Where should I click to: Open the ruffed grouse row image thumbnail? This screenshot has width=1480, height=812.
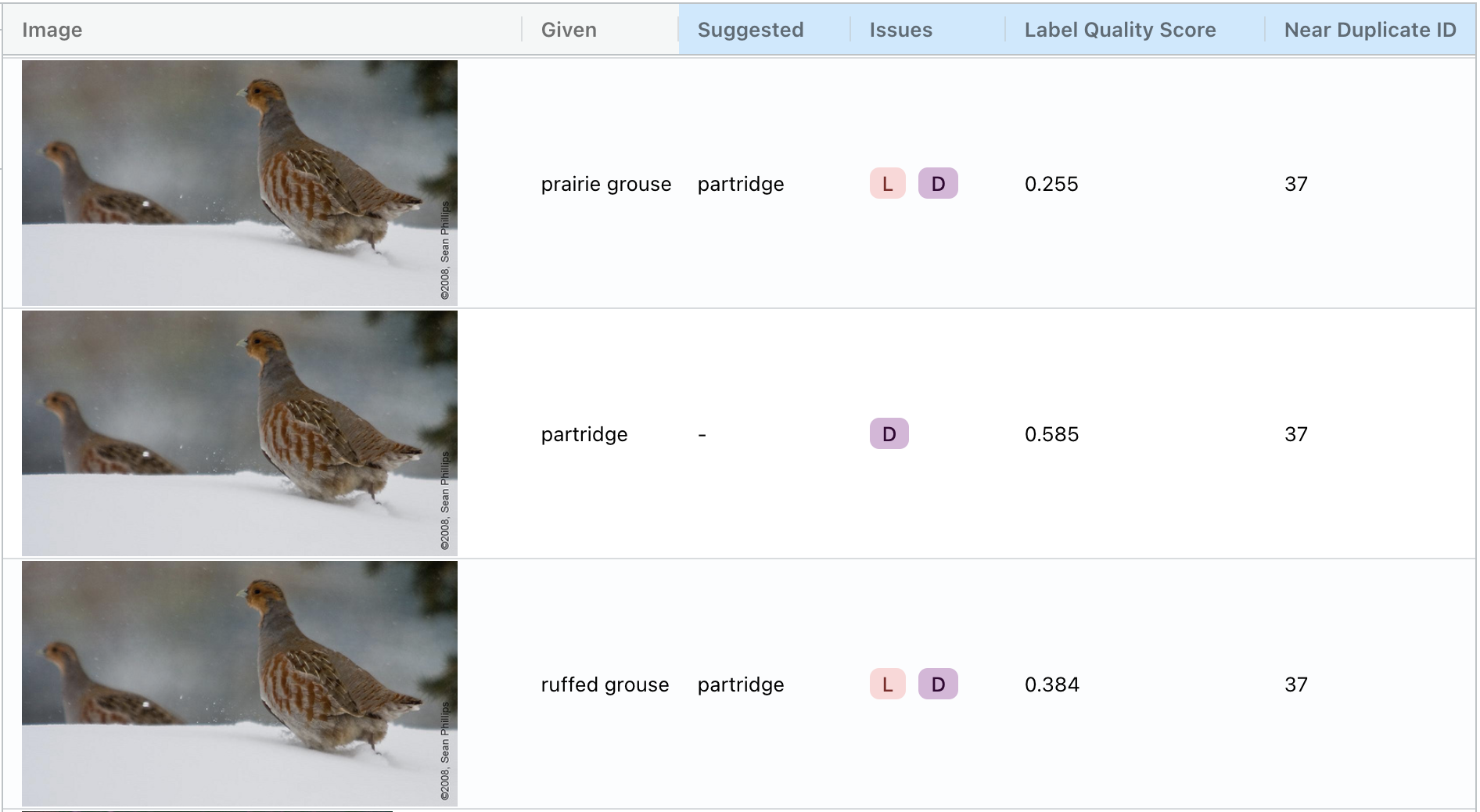(x=240, y=682)
